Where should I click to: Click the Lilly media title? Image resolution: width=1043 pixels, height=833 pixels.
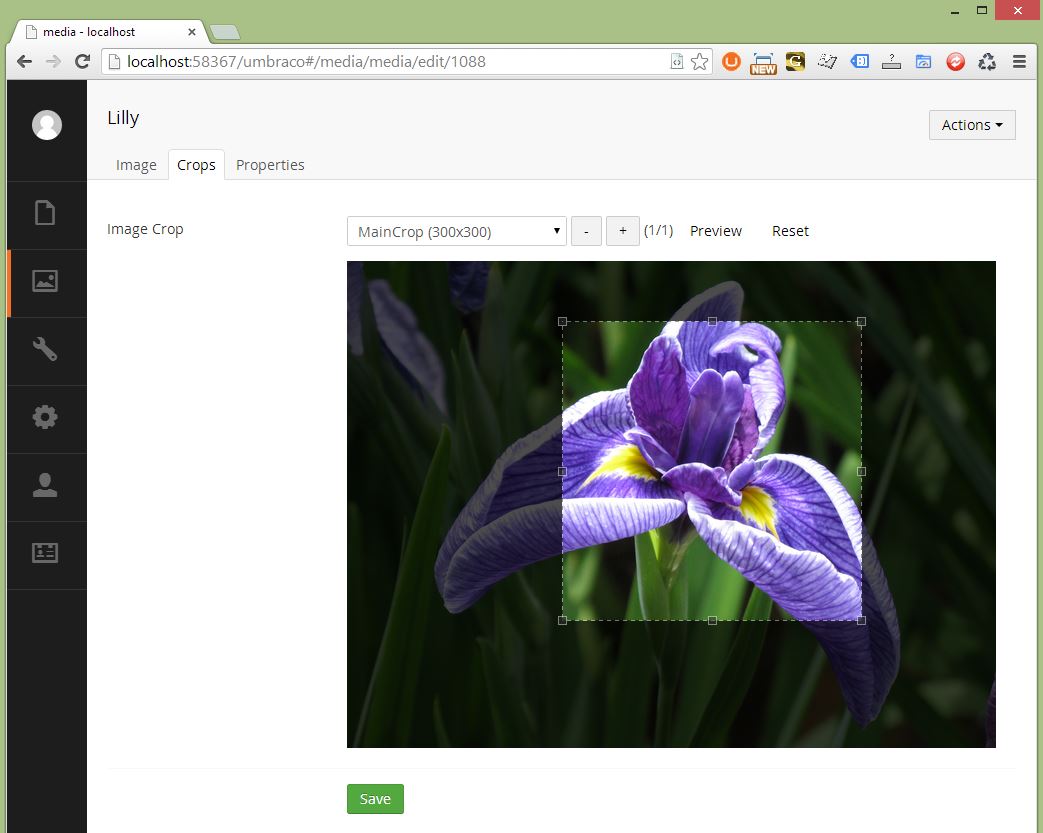123,118
